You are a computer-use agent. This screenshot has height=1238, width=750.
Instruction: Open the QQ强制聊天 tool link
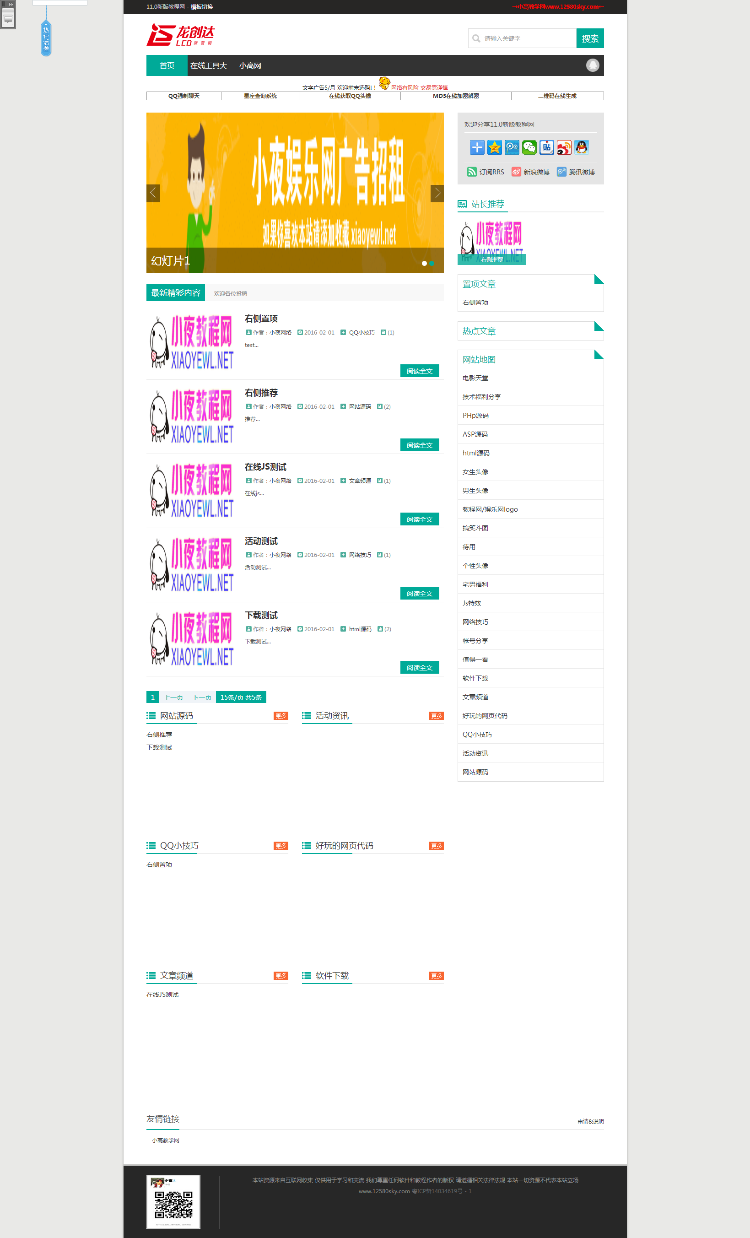coord(184,96)
